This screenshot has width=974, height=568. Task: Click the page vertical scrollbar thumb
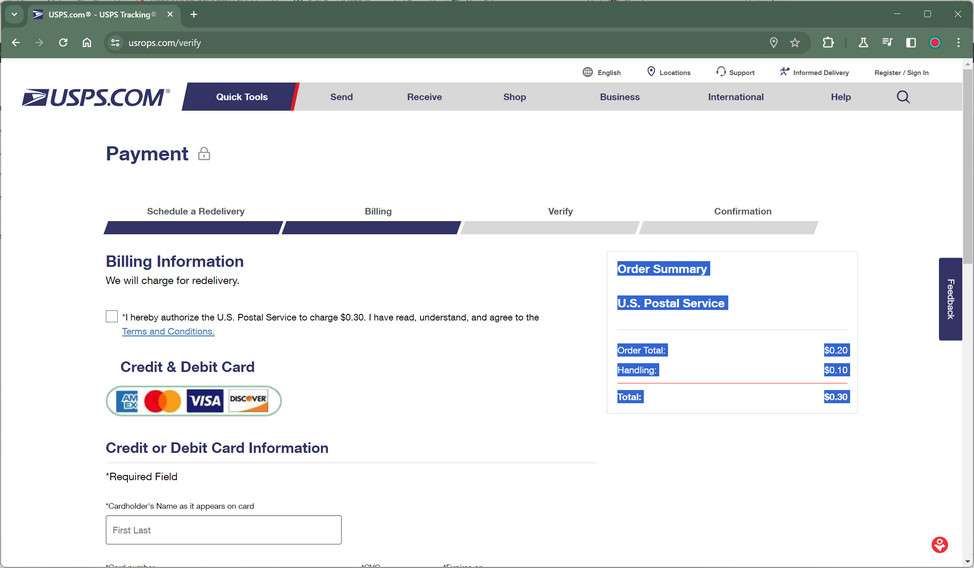[x=968, y=165]
